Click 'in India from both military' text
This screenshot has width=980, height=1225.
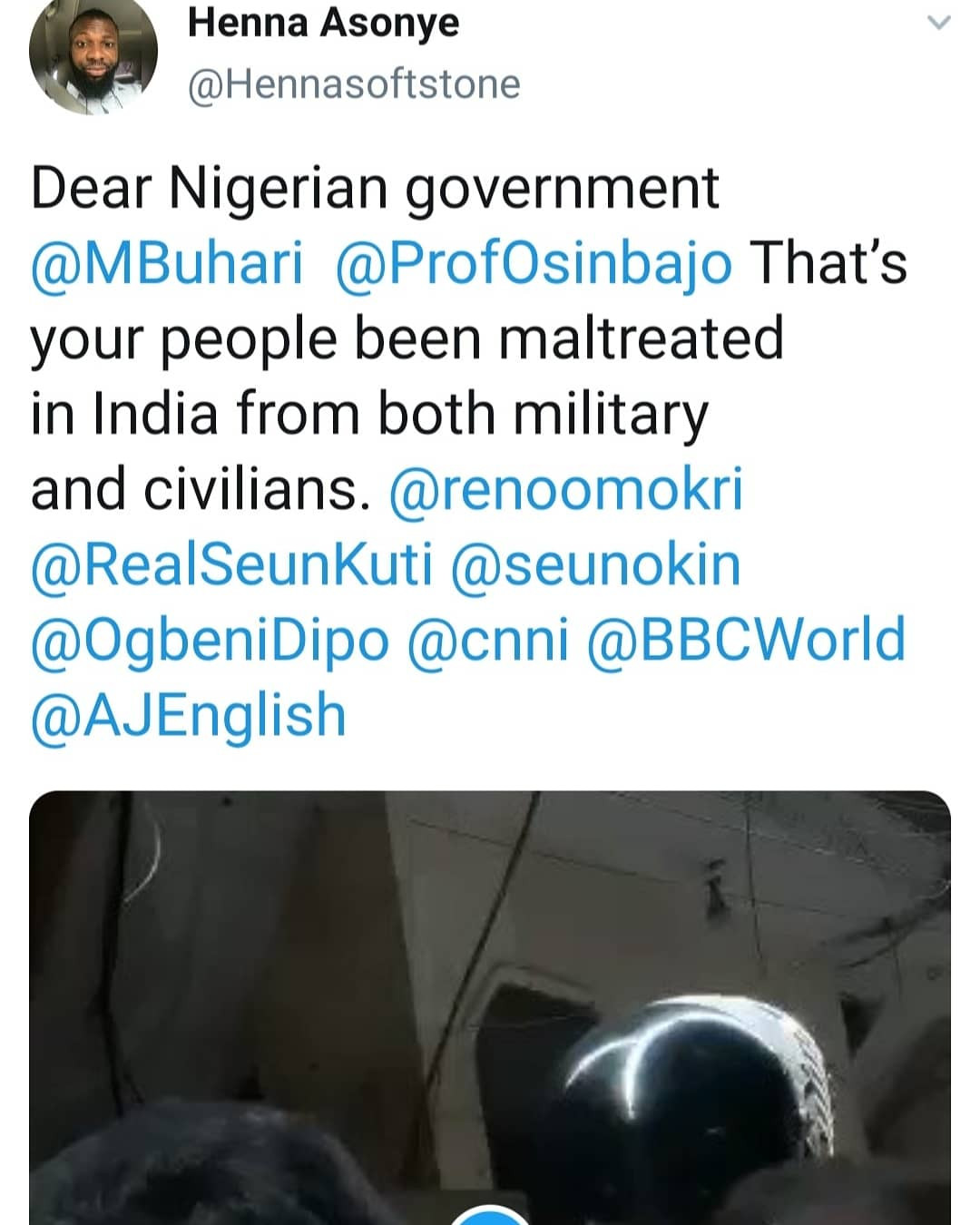pyautogui.click(x=369, y=415)
